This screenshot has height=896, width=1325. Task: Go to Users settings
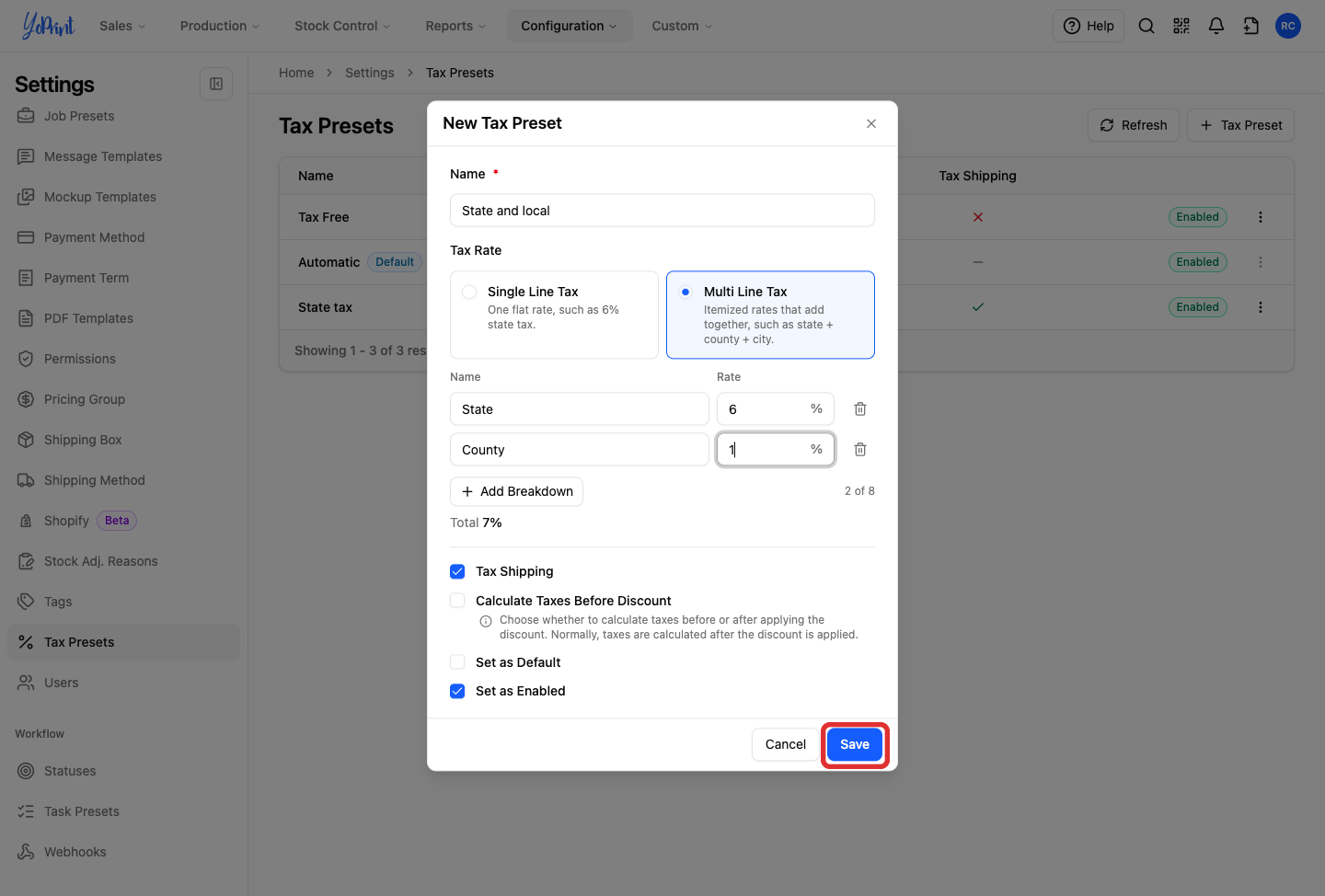123,683
